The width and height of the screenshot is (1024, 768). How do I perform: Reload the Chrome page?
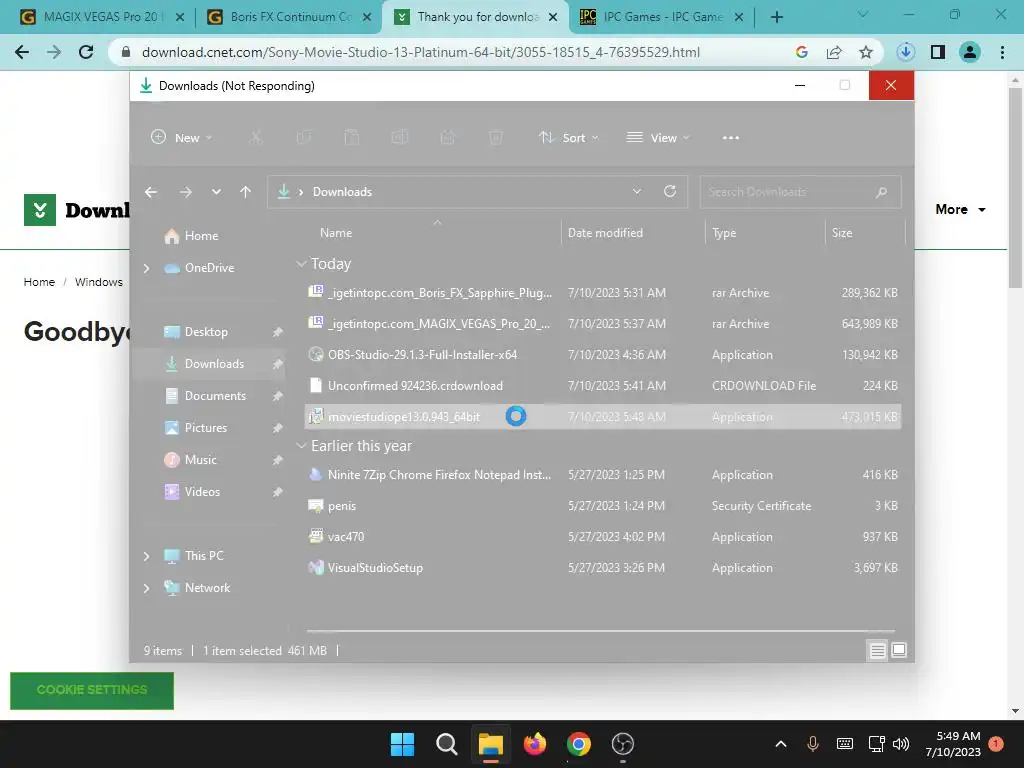point(86,52)
